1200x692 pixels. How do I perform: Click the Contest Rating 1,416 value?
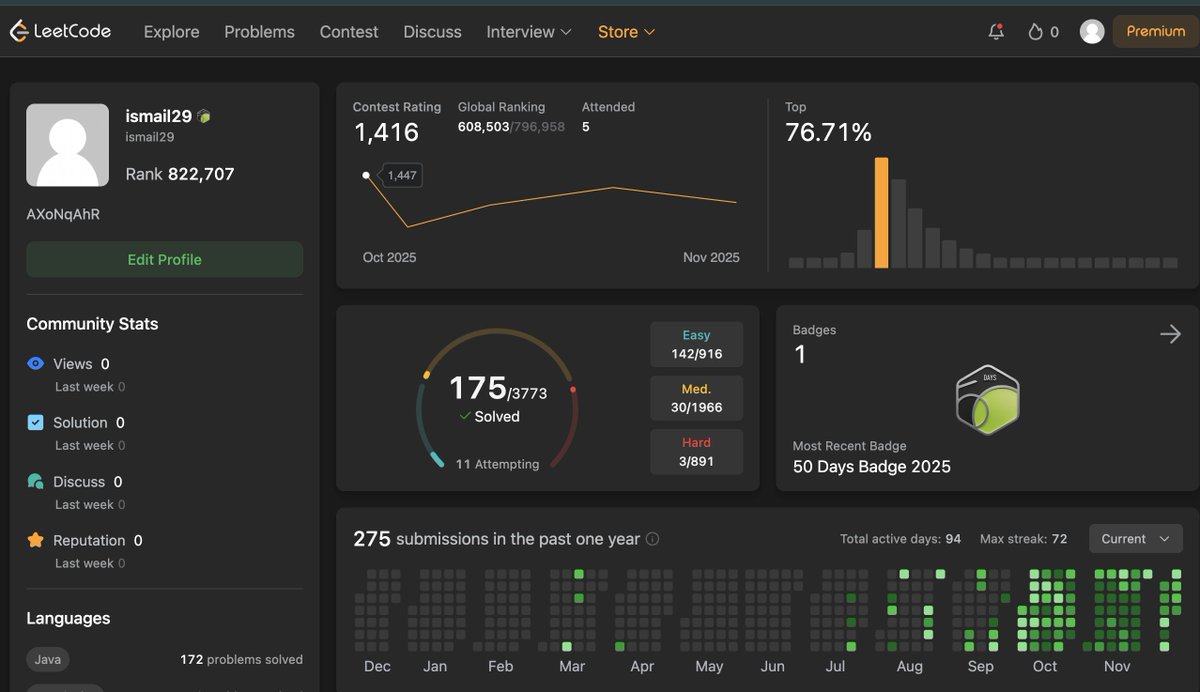pyautogui.click(x=386, y=132)
